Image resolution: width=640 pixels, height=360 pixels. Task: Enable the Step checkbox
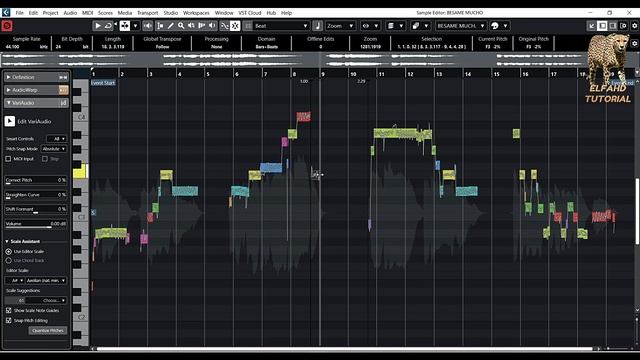tap(44, 159)
